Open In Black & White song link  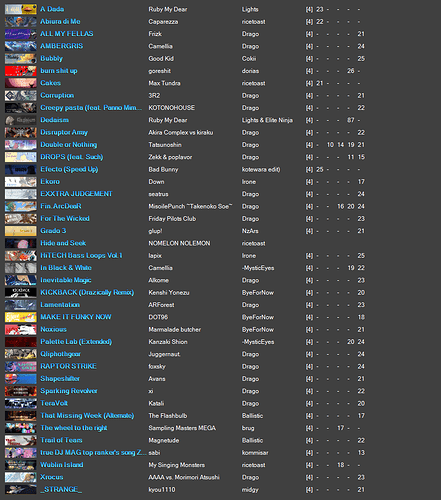tap(66, 268)
